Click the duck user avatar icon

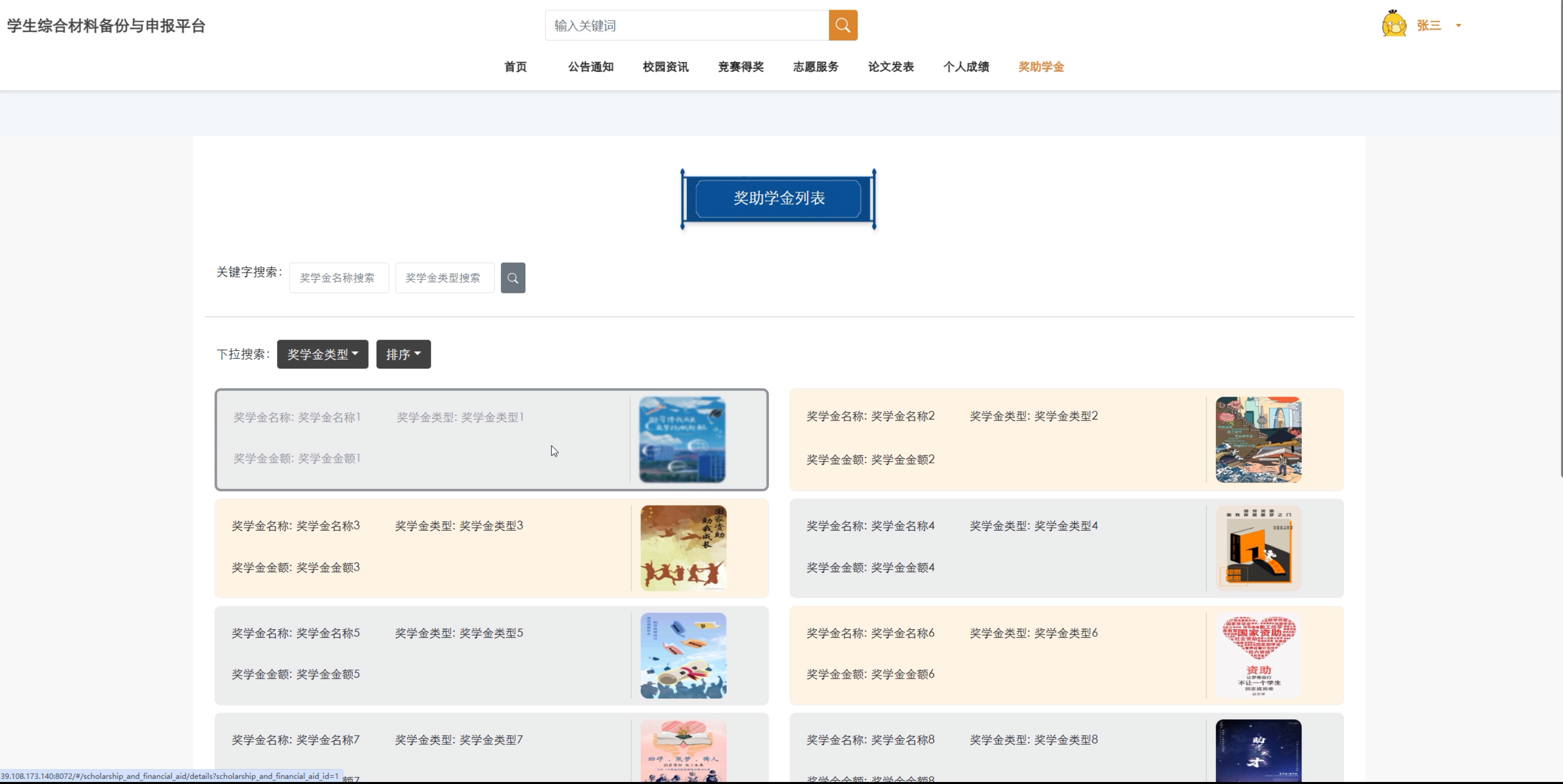click(x=1393, y=24)
